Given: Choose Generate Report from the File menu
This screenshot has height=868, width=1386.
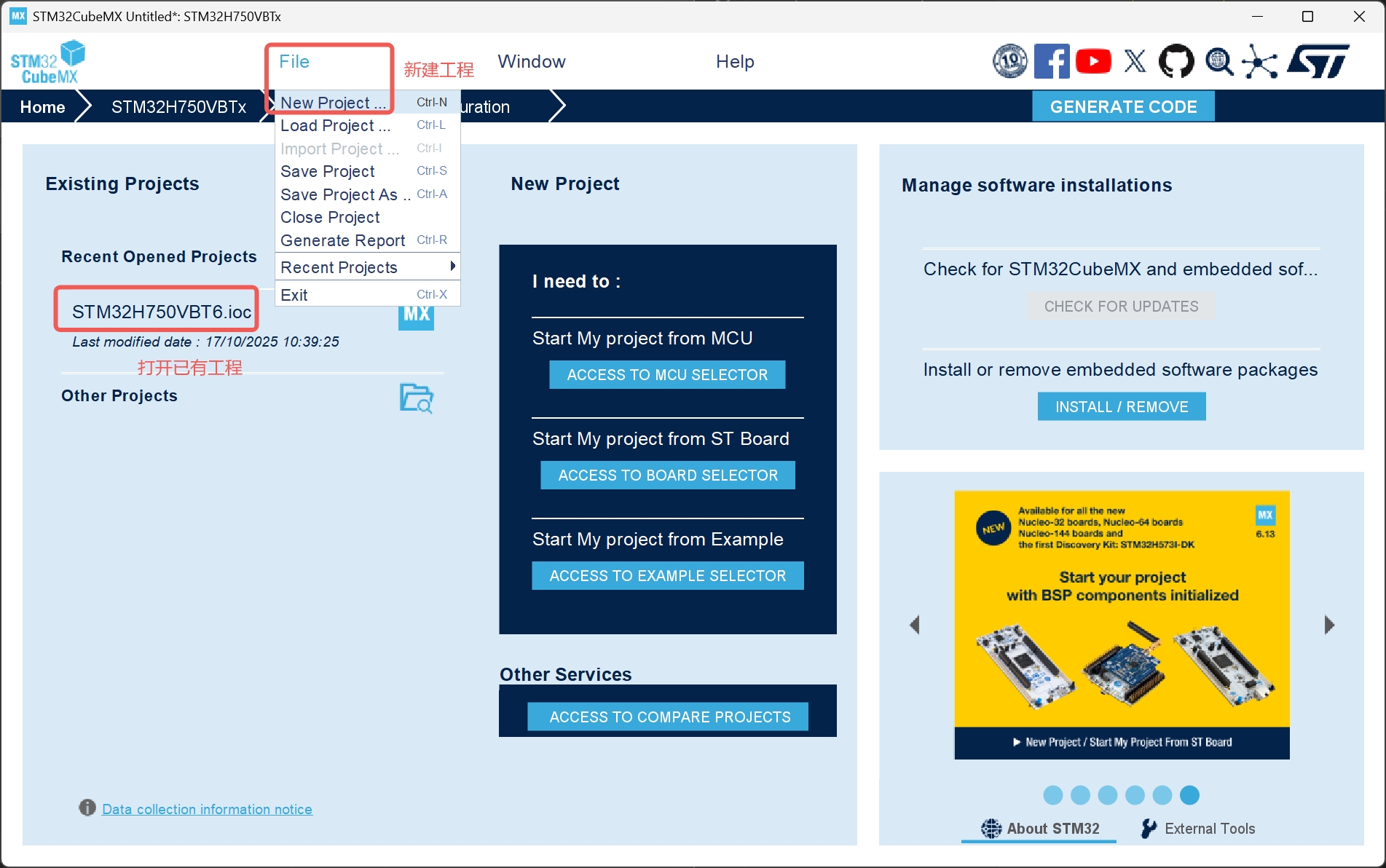Looking at the screenshot, I should (x=368, y=240).
